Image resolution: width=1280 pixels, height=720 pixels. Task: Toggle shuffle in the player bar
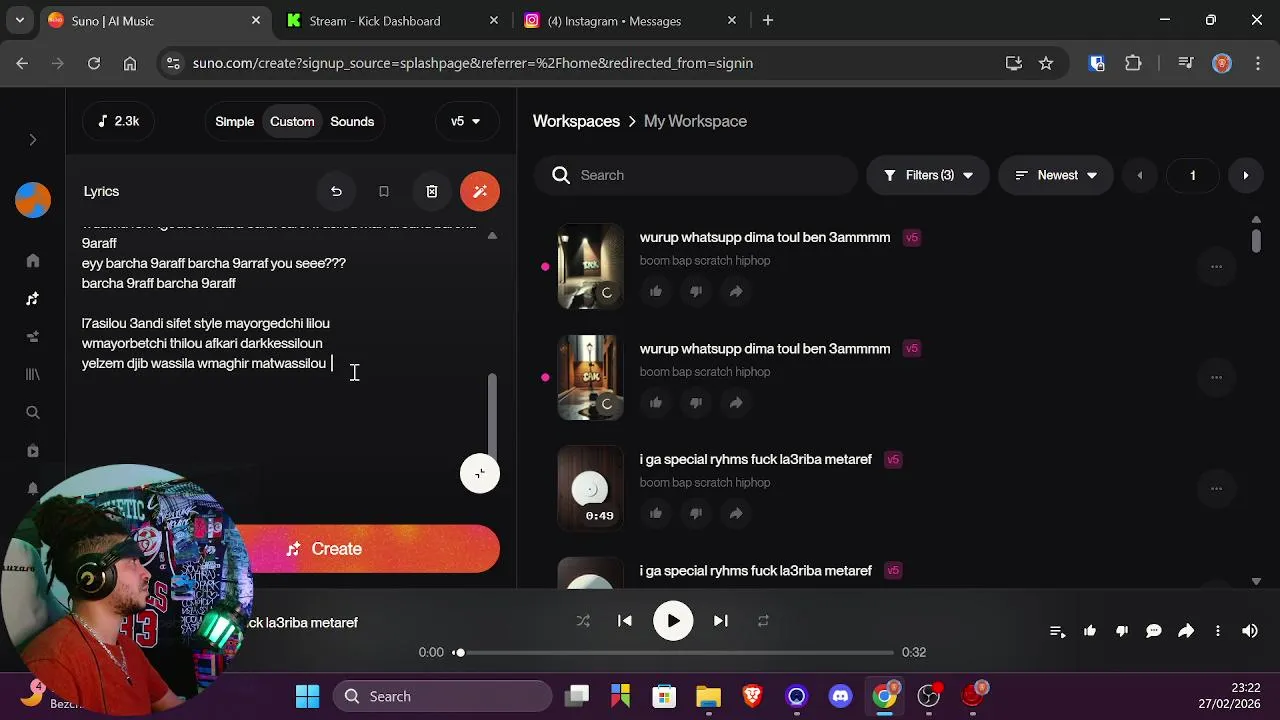pos(583,621)
